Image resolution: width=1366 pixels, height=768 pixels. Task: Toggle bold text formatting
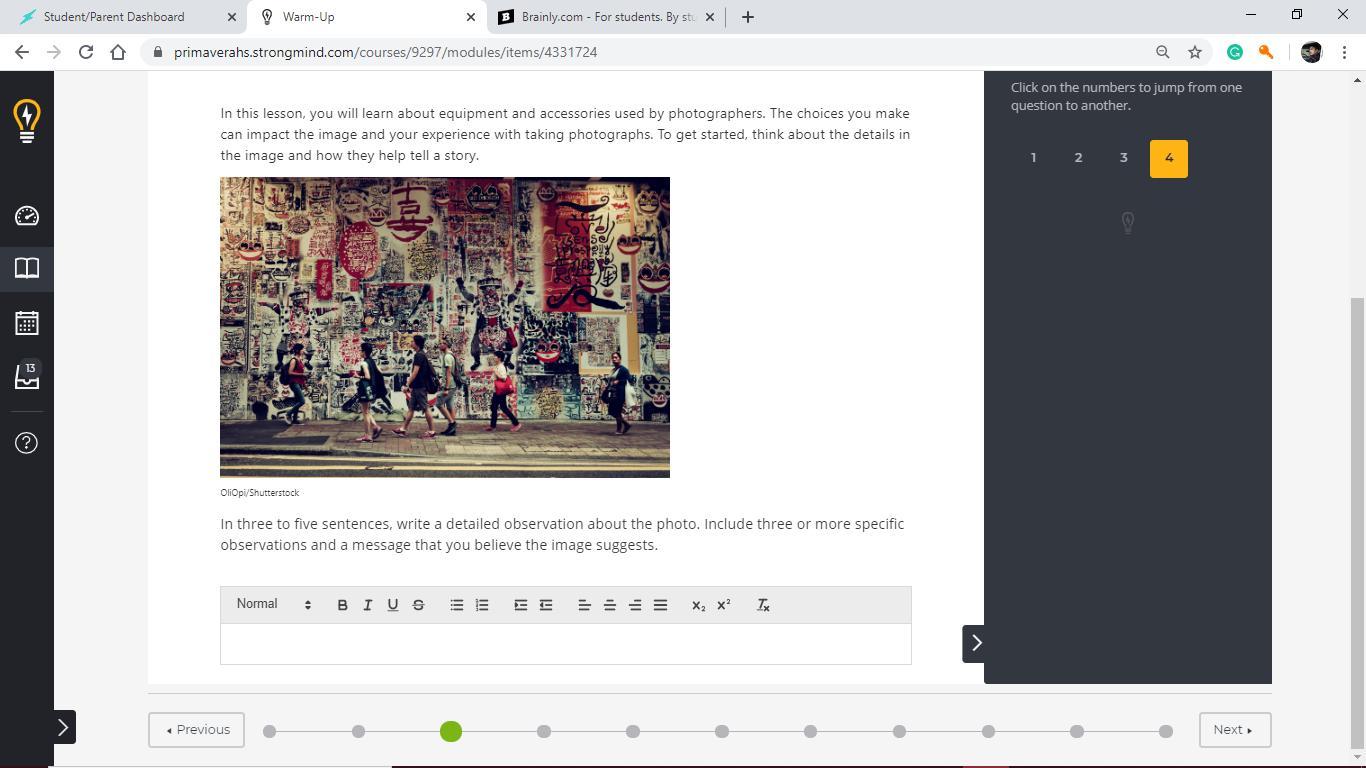point(342,605)
